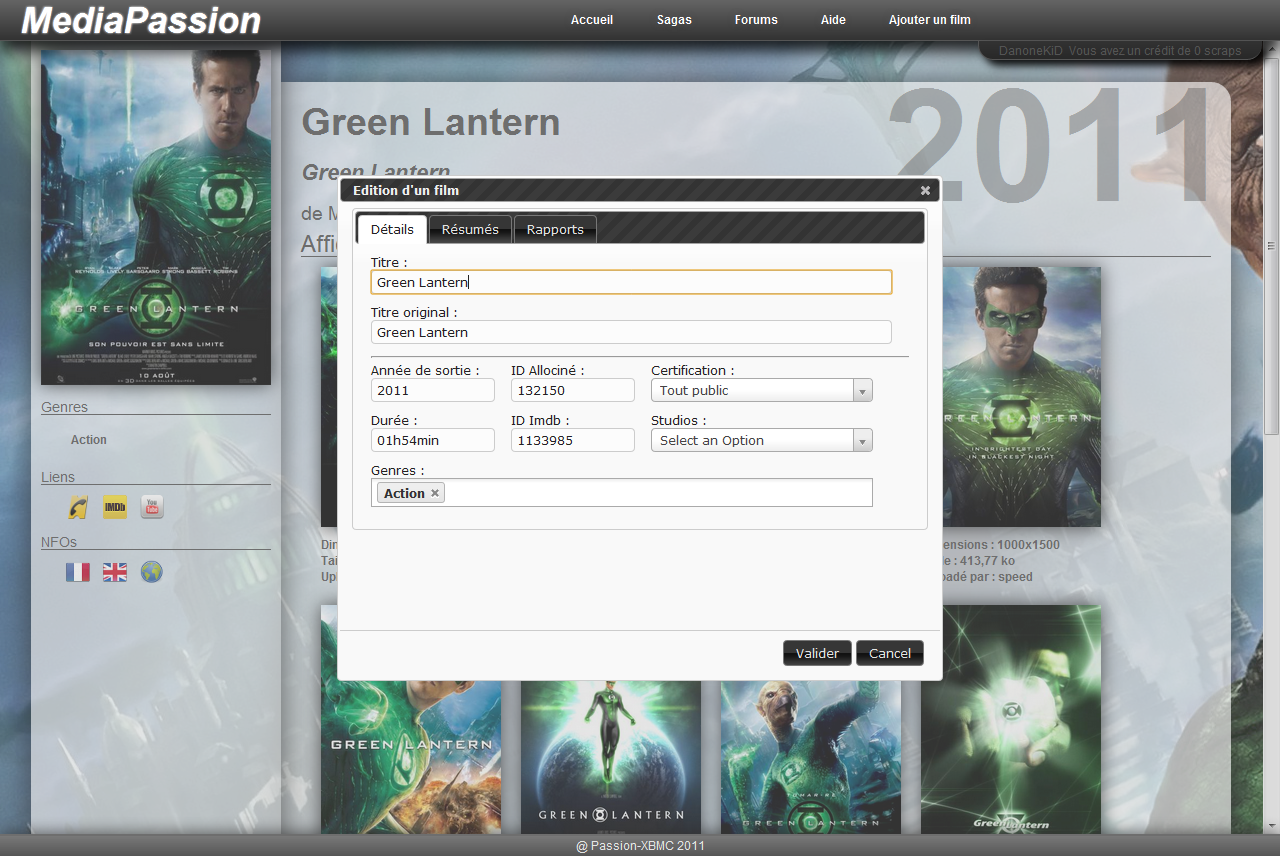
Task: Open the Allociné link icon
Action: (78, 507)
